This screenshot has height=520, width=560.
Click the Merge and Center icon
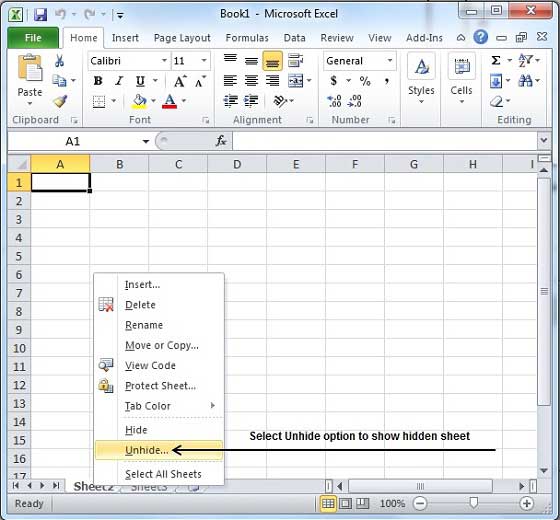tap(296, 81)
